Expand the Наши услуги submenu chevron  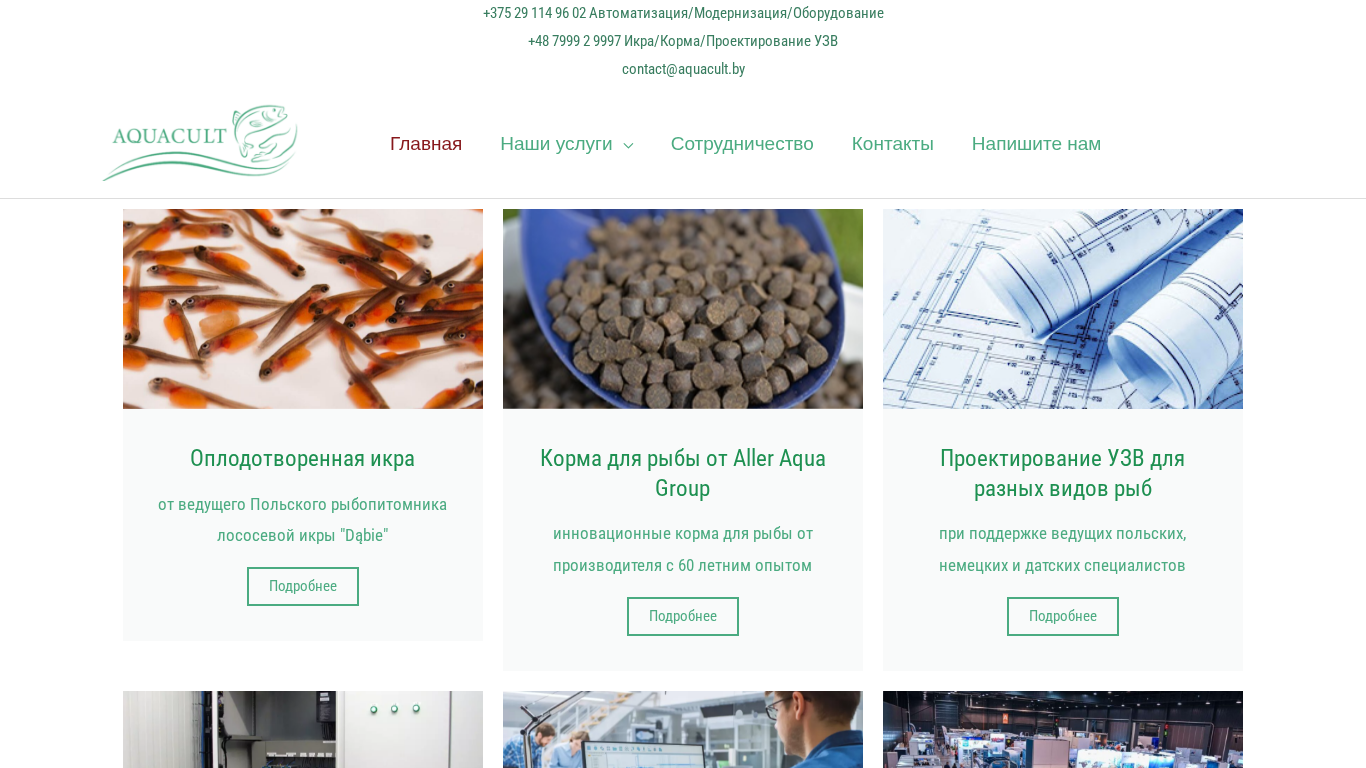tap(628, 145)
